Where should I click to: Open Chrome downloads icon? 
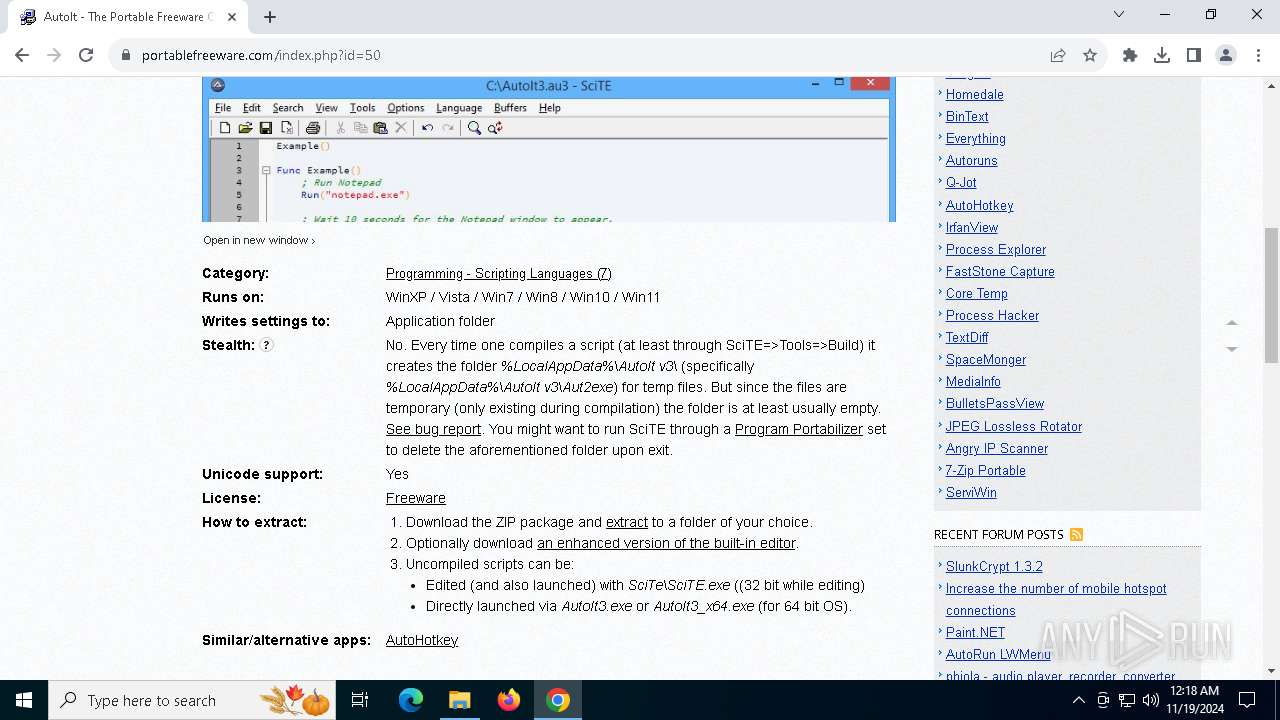pyautogui.click(x=1162, y=55)
